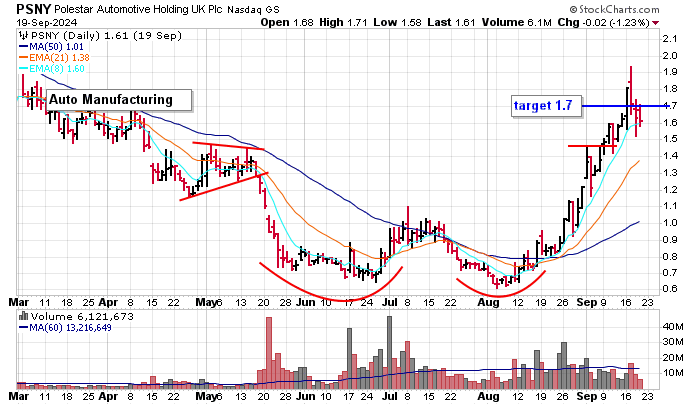Click the 10M label on the volume axis
This screenshot has width=700, height=405.
(673, 373)
